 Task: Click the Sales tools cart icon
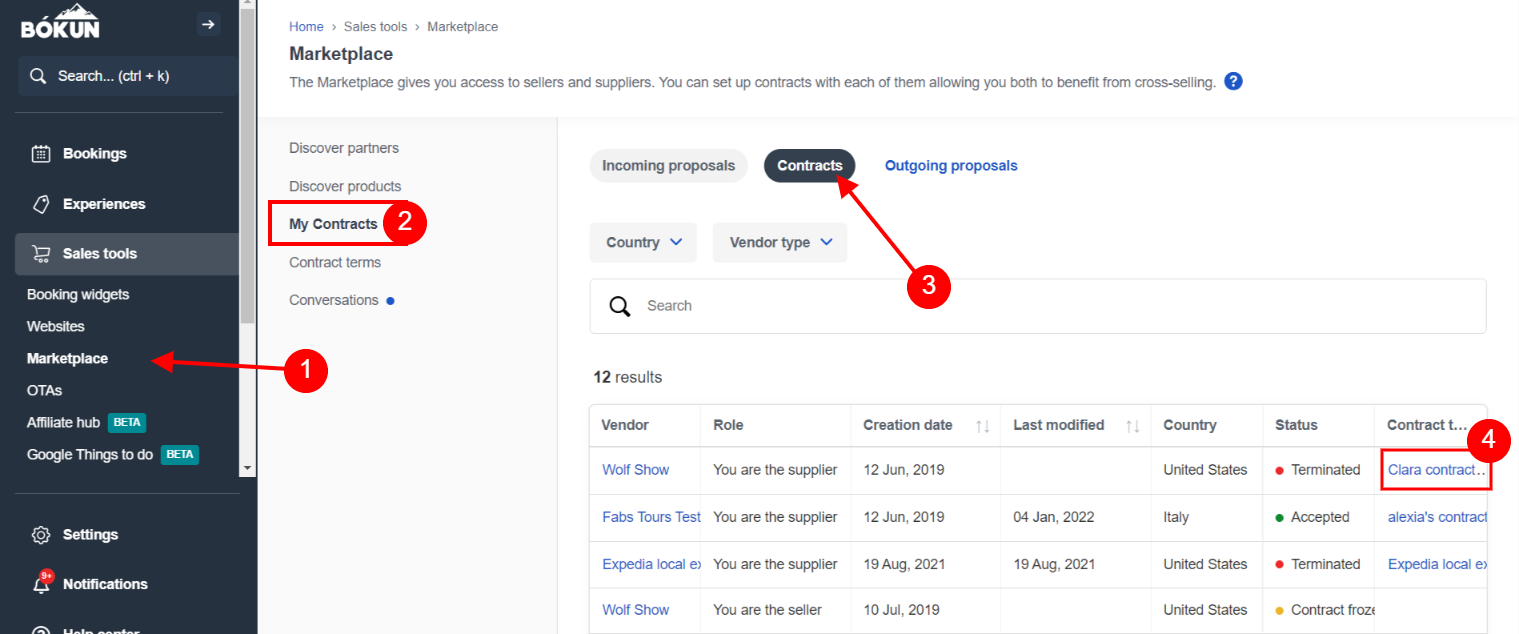[x=41, y=254]
